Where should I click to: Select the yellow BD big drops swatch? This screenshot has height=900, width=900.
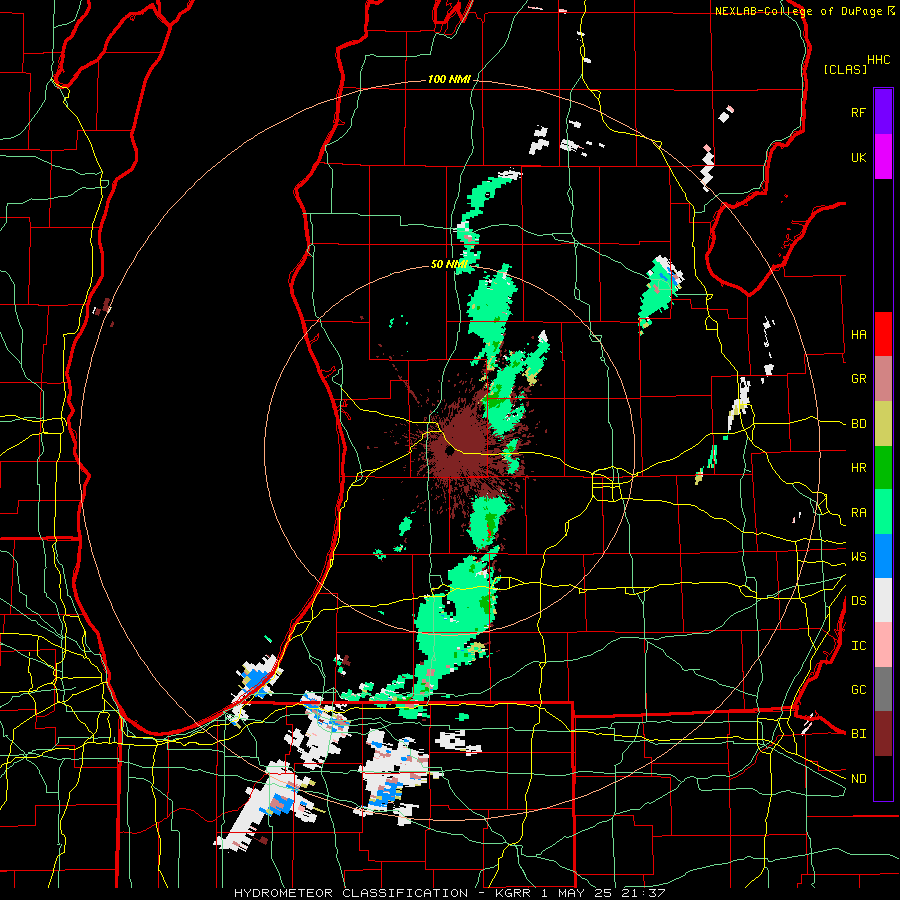(883, 423)
